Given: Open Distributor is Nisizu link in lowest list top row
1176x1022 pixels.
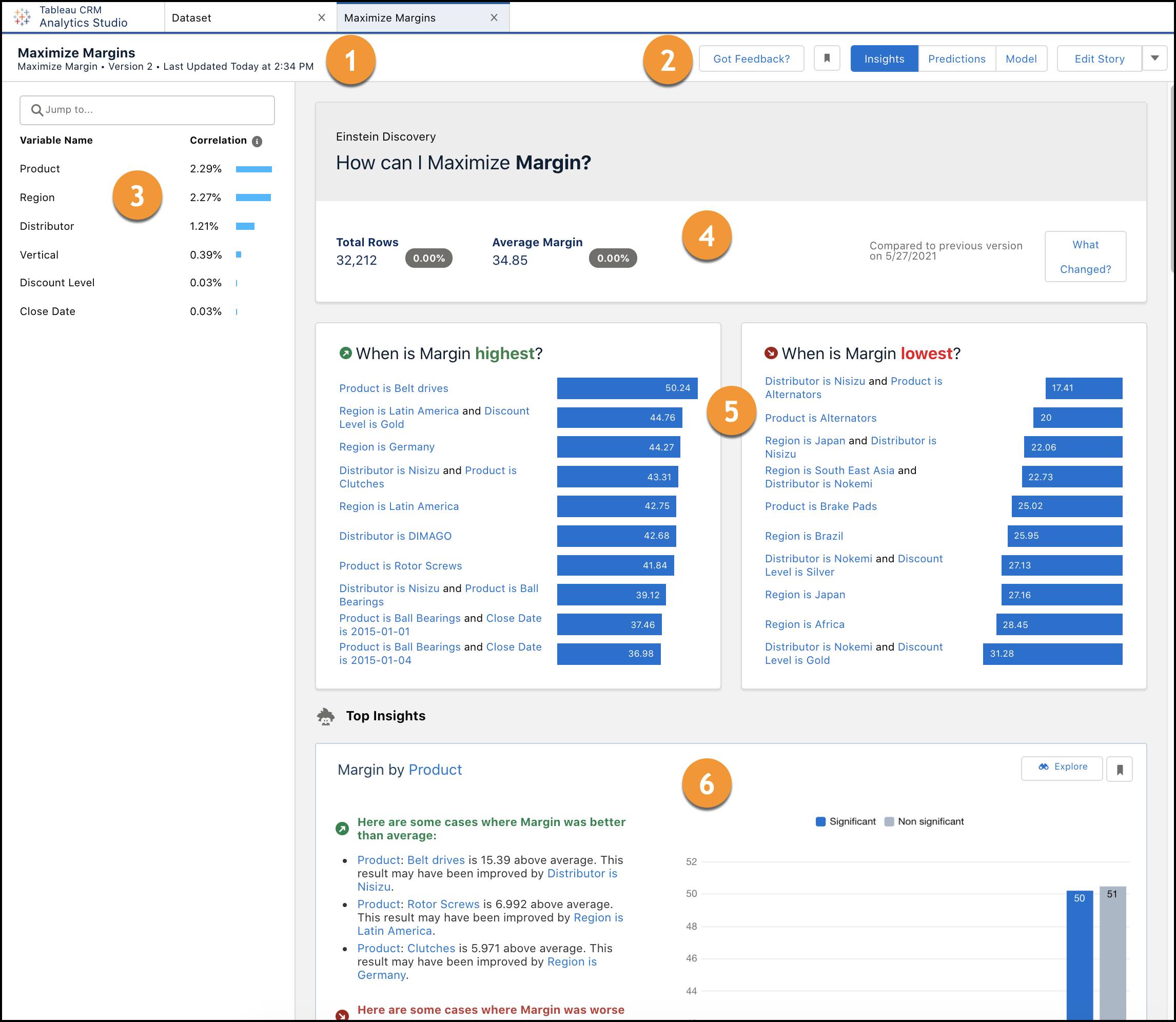Looking at the screenshot, I should point(814,381).
